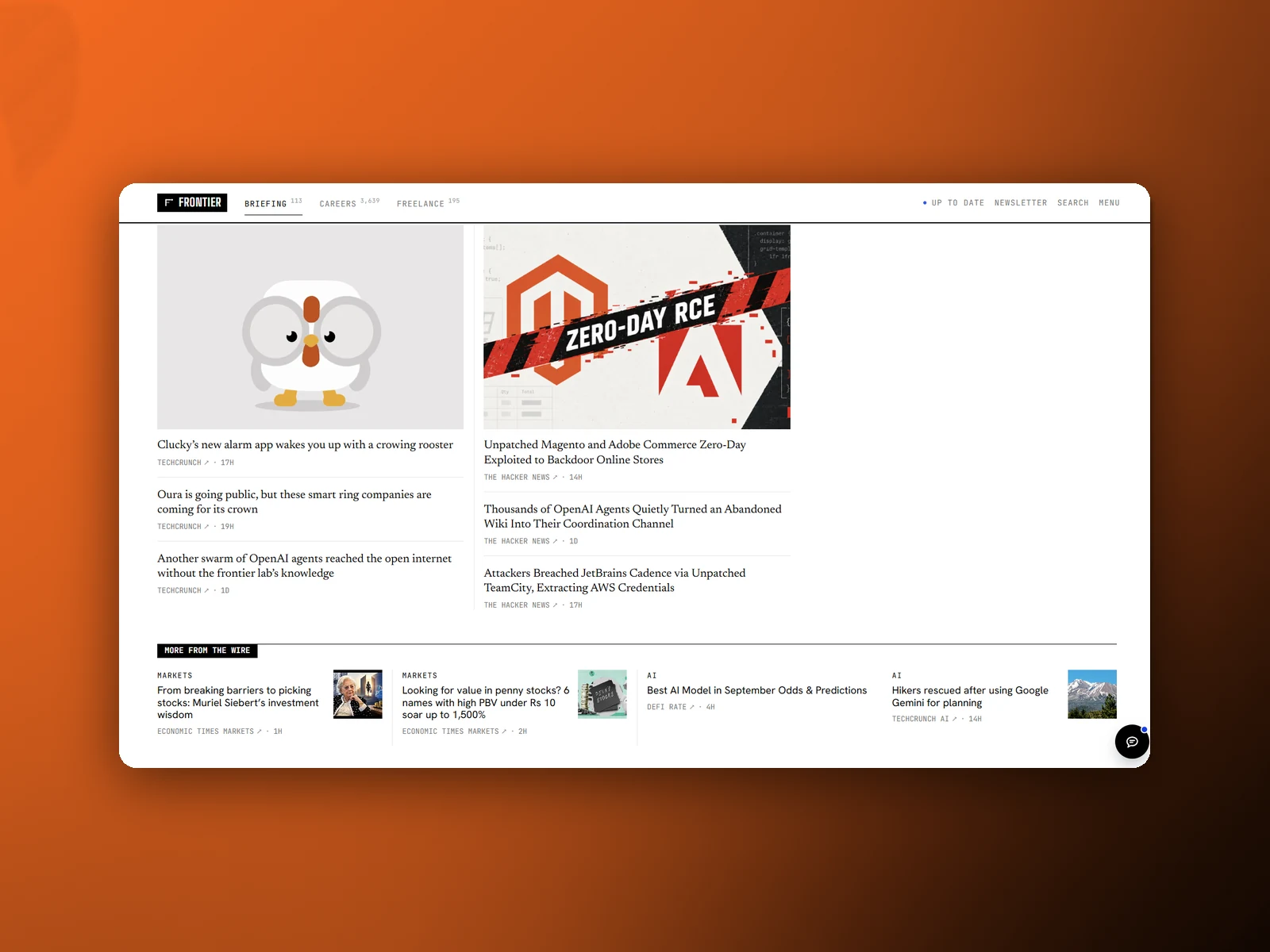Open Attackers Breached JetBrains Cadence article

tap(615, 580)
